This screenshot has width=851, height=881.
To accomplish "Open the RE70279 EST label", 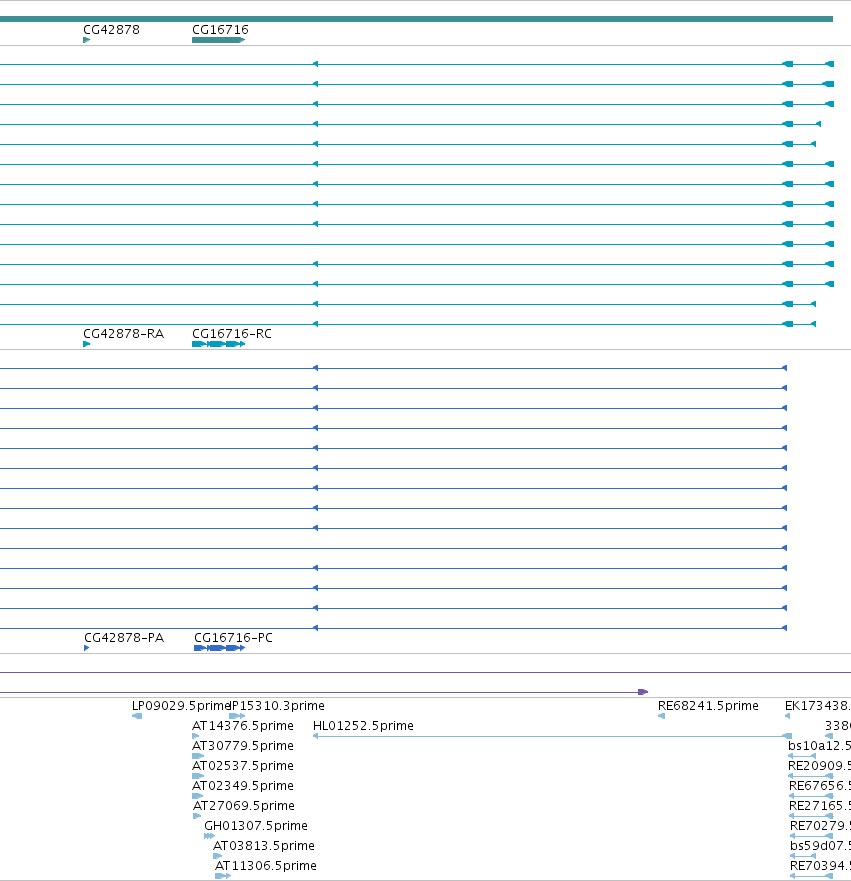I will click(821, 826).
